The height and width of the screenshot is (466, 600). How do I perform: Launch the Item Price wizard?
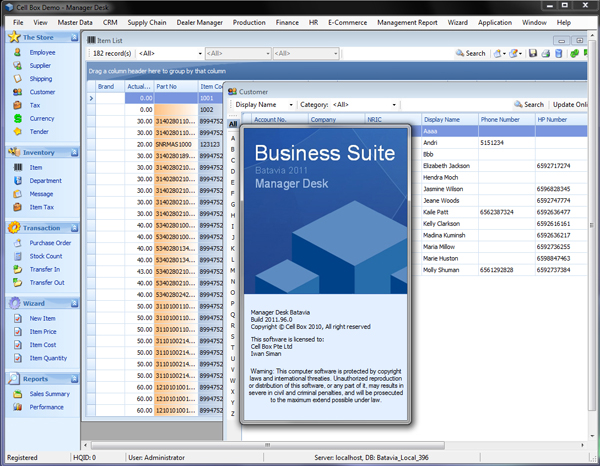coord(43,332)
